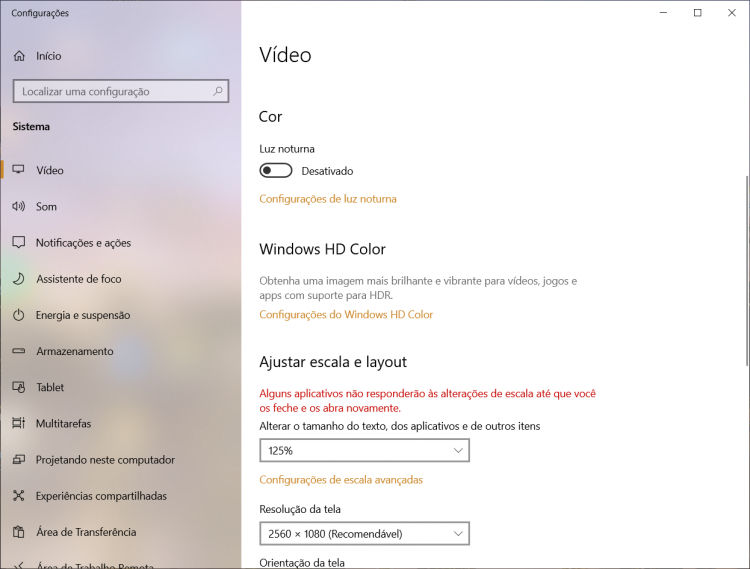Click the Notificações e ações icon
This screenshot has width=750, height=569.
click(x=19, y=242)
